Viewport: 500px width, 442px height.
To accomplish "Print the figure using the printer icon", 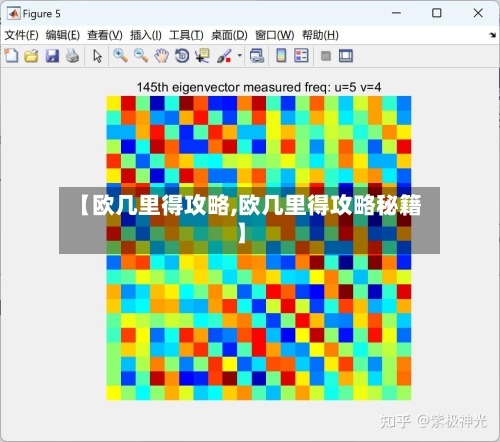I will (72, 56).
